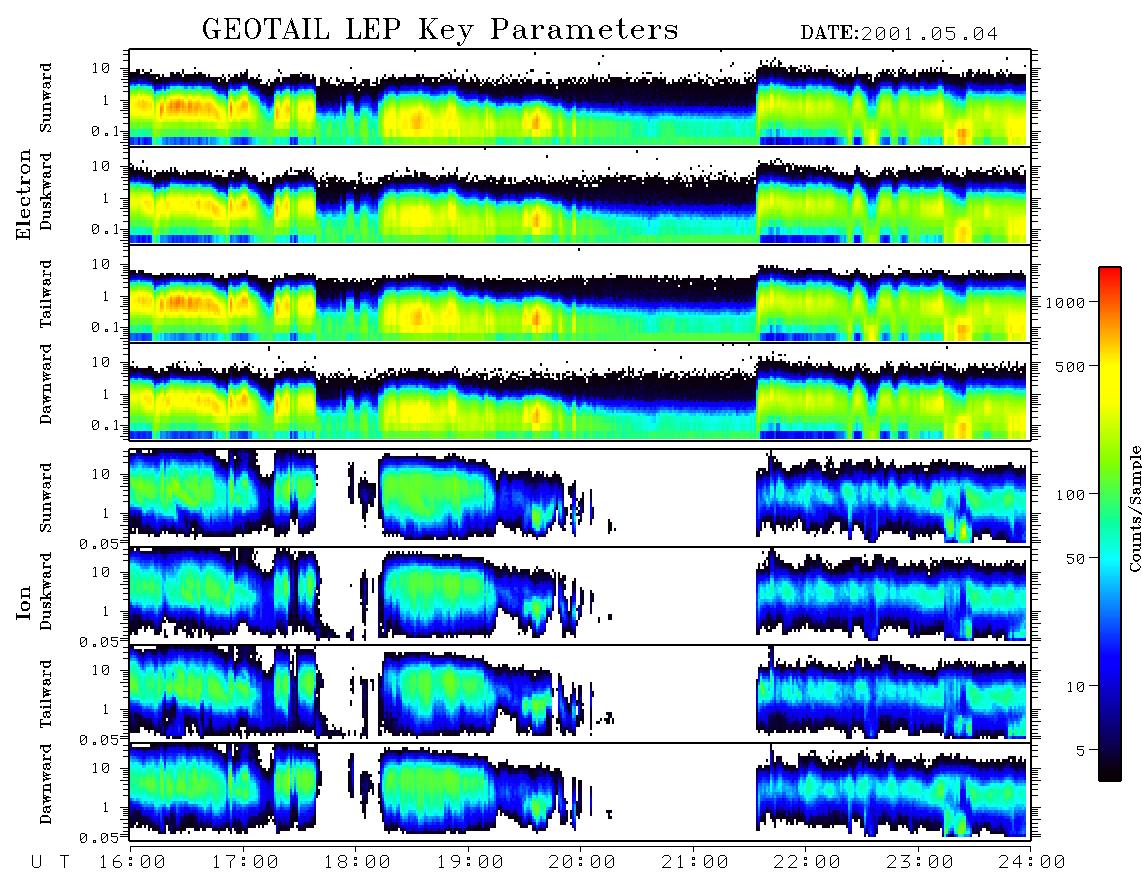Image resolution: width=1142 pixels, height=880 pixels.
Task: Click the 1000 colorbar tick value
Action: [1065, 302]
